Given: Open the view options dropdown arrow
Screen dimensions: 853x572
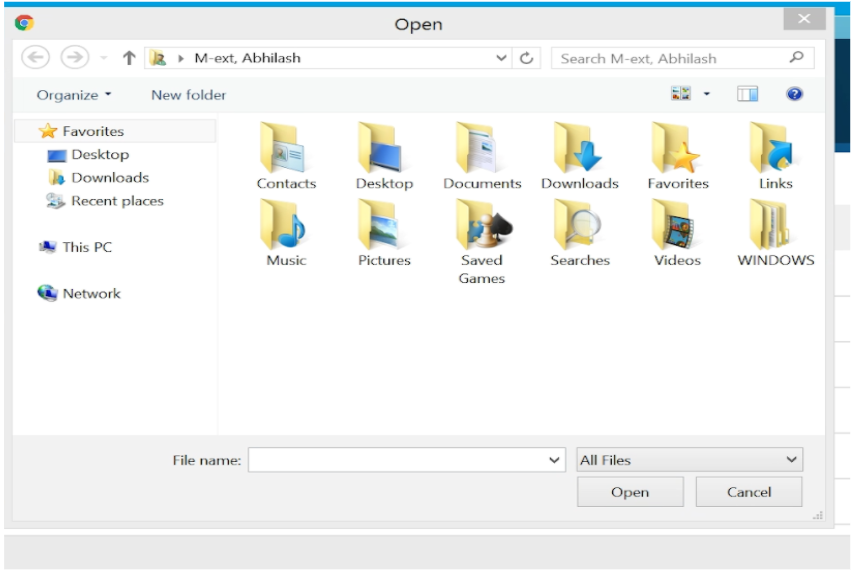Looking at the screenshot, I should pyautogui.click(x=707, y=94).
